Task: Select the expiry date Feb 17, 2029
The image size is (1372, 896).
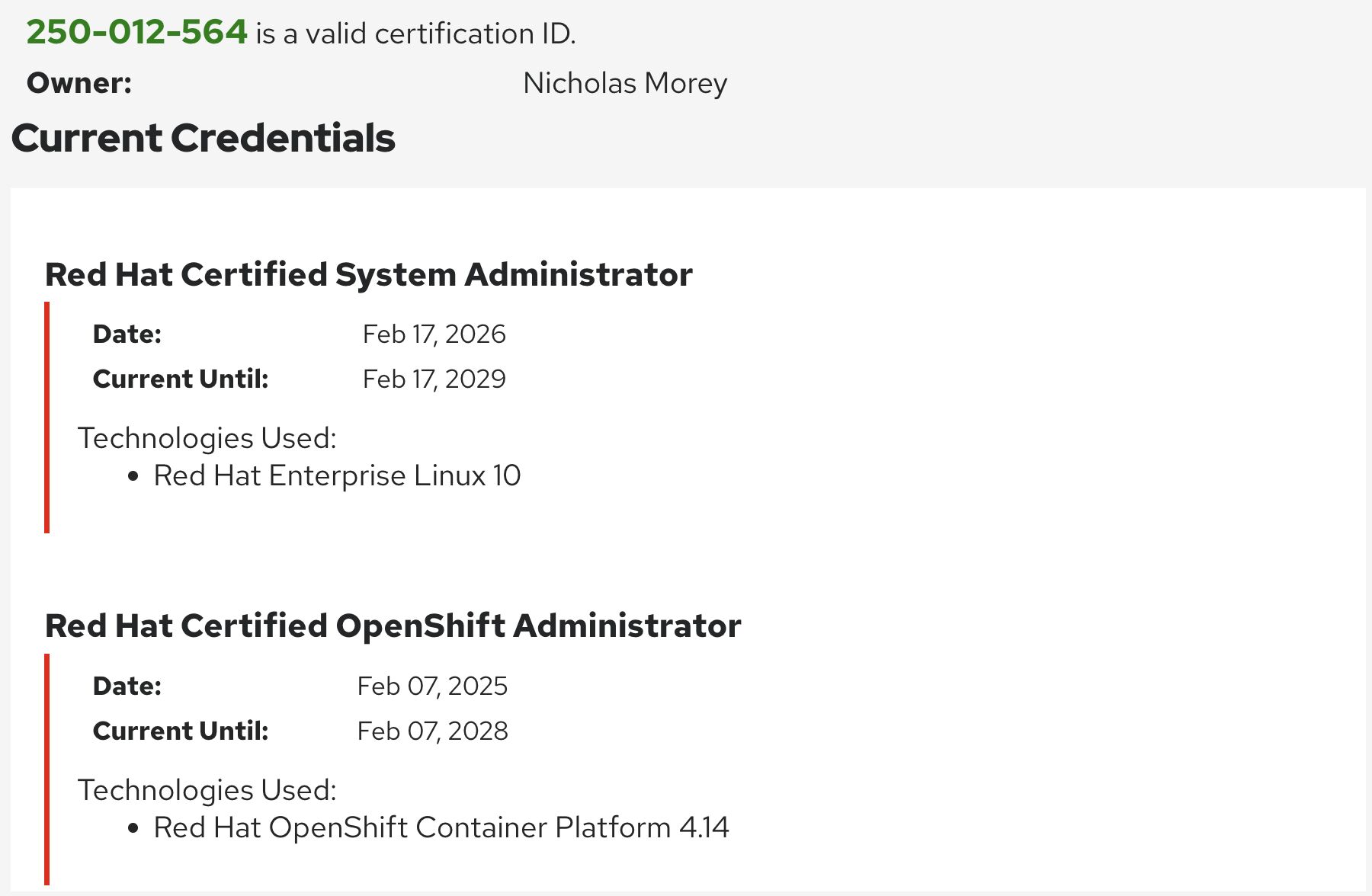Action: [x=434, y=379]
